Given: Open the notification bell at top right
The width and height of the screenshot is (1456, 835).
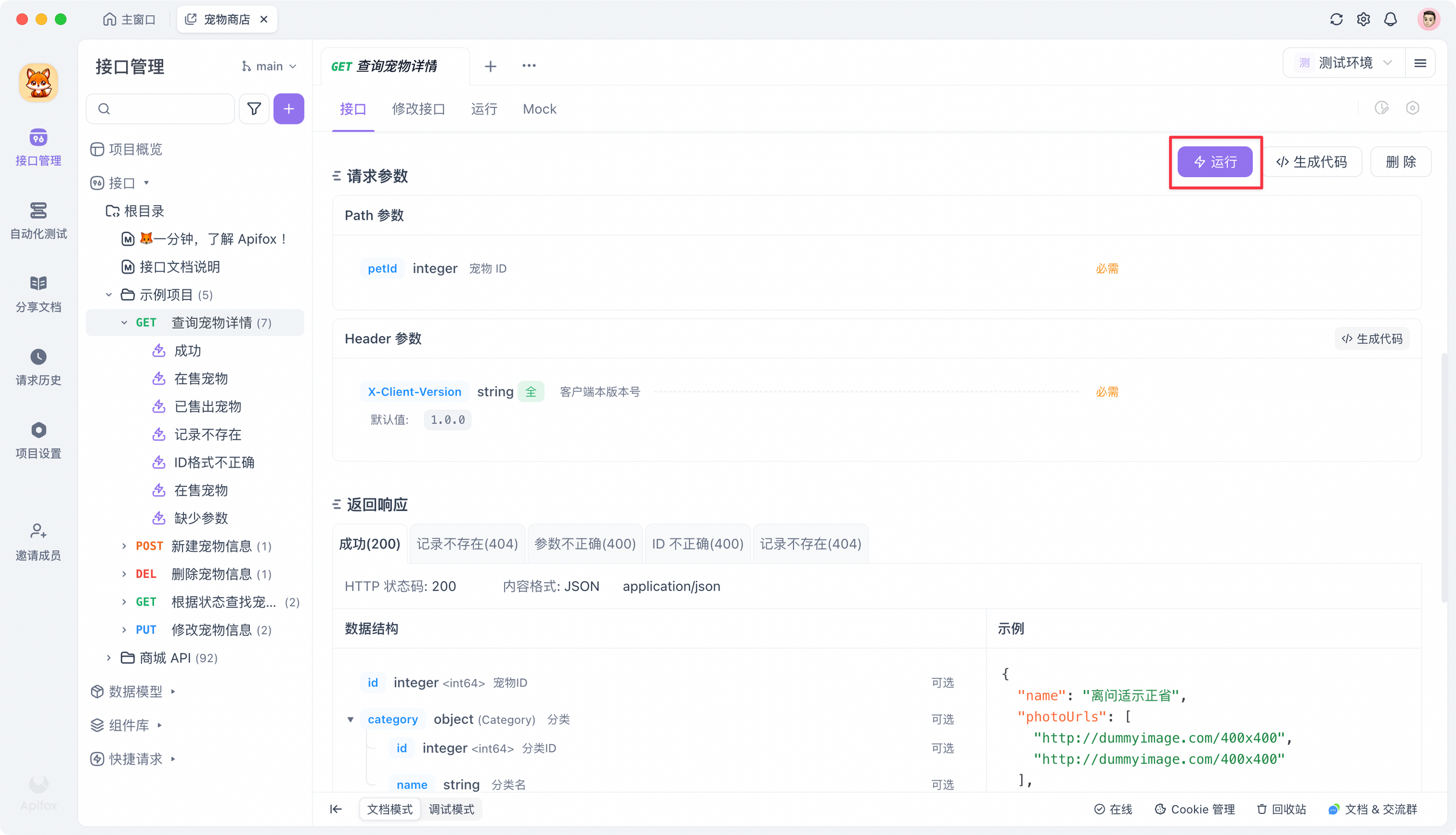Looking at the screenshot, I should pyautogui.click(x=1390, y=19).
